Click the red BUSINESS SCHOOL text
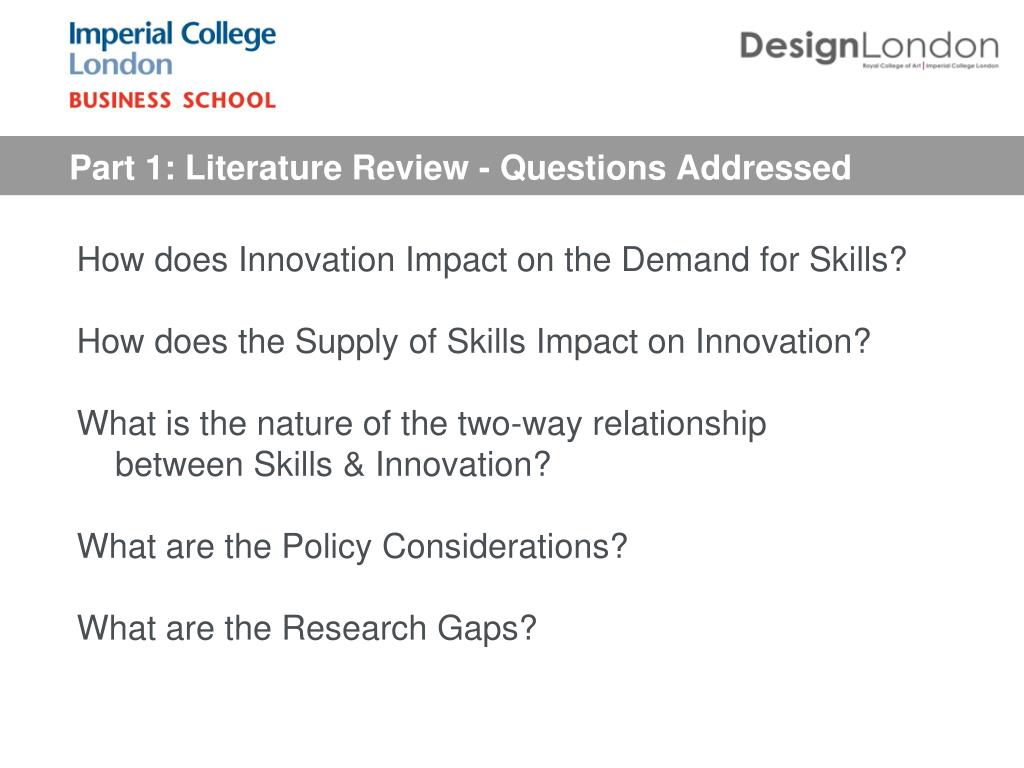Image resolution: width=1024 pixels, height=768 pixels. [172, 100]
